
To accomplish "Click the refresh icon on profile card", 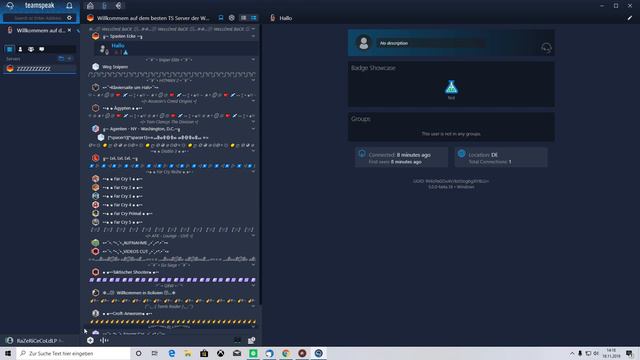I will coord(546,48).
